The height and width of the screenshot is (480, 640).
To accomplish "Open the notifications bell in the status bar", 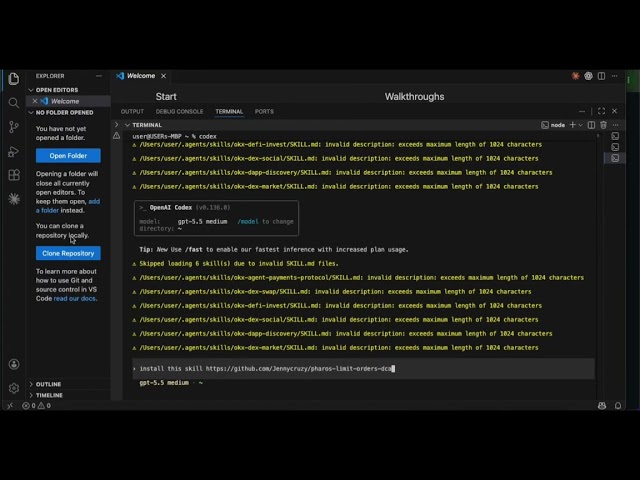I will pos(618,406).
